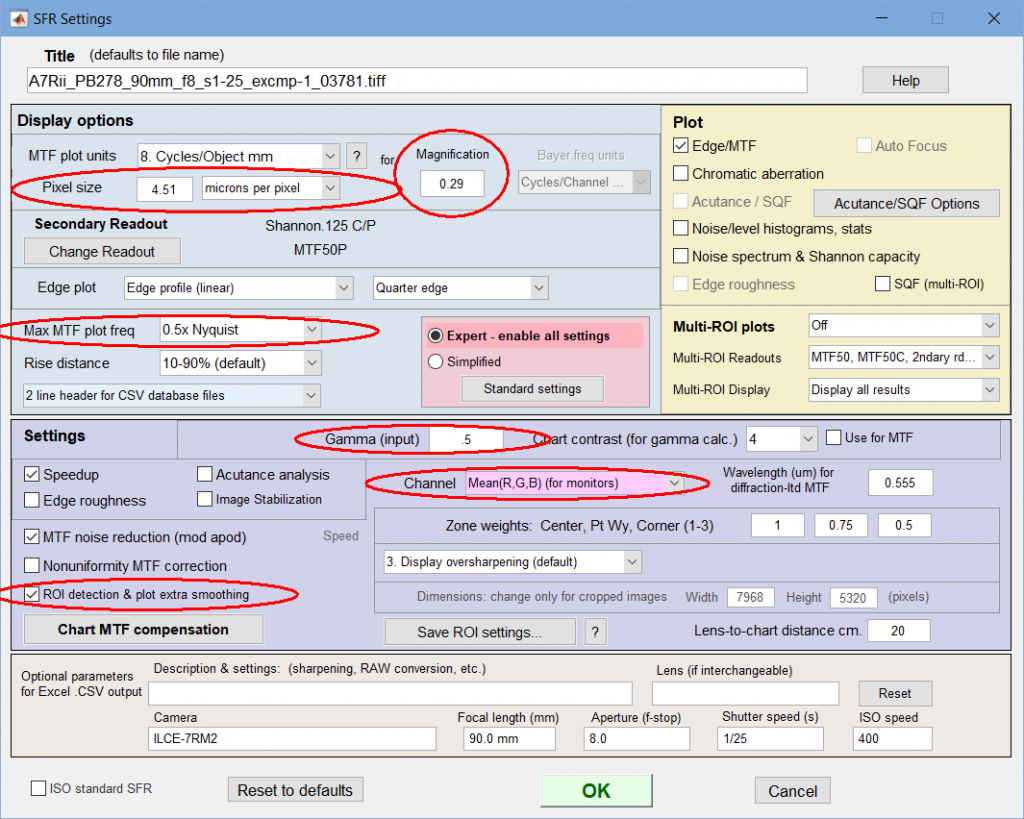Enable the Chromatic aberration checkbox
The width and height of the screenshot is (1024, 819).
tap(683, 174)
